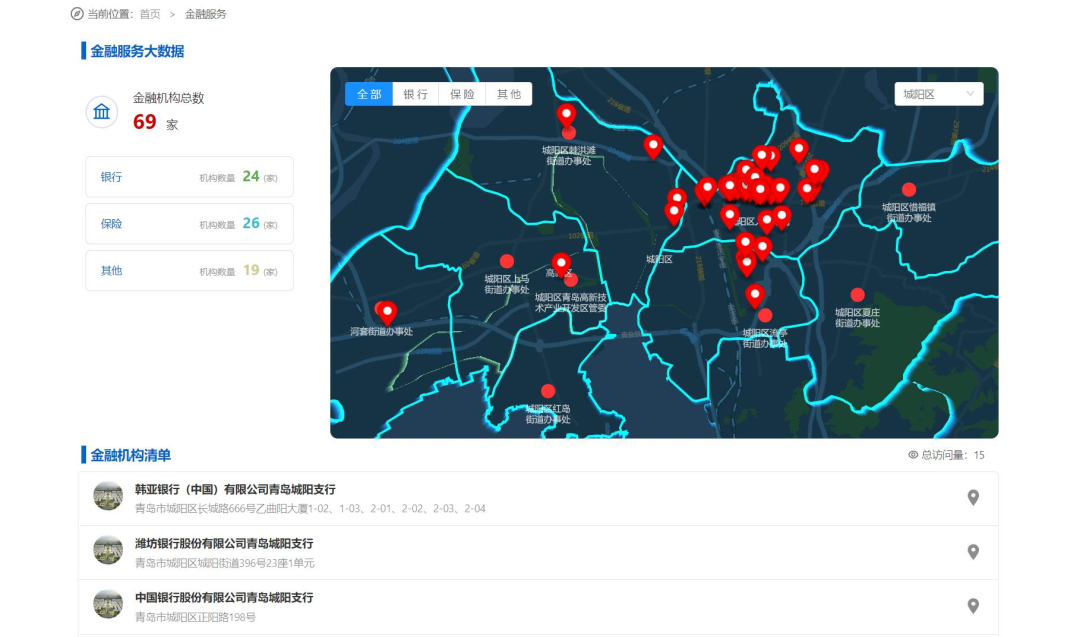Select the 全部 map filter tab
The height and width of the screenshot is (637, 1080).
click(369, 94)
